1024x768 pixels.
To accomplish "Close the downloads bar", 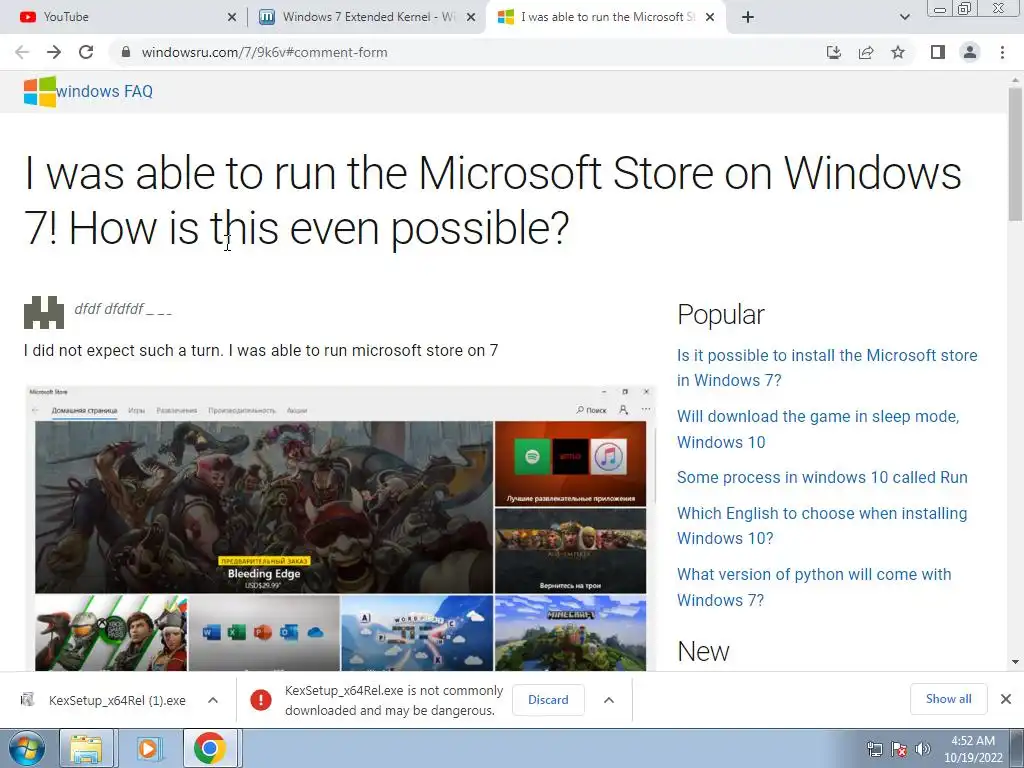I will coord(1006,699).
